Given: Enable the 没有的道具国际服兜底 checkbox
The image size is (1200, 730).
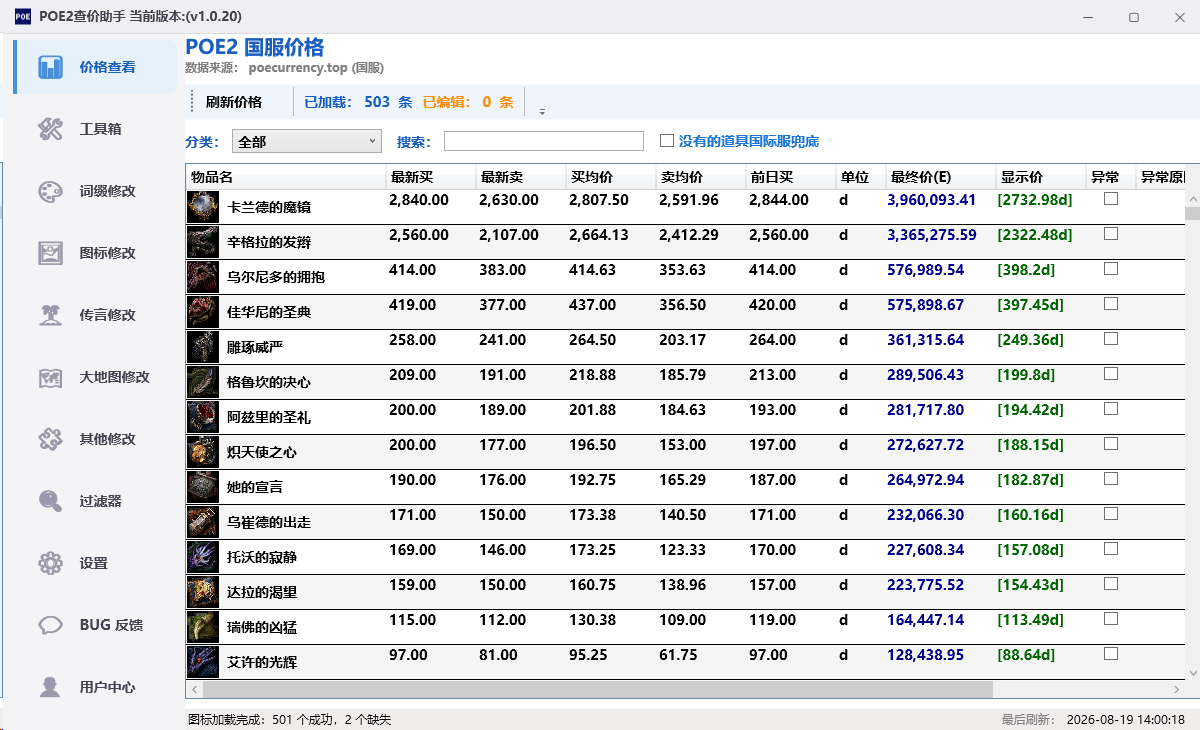Looking at the screenshot, I should tap(667, 141).
